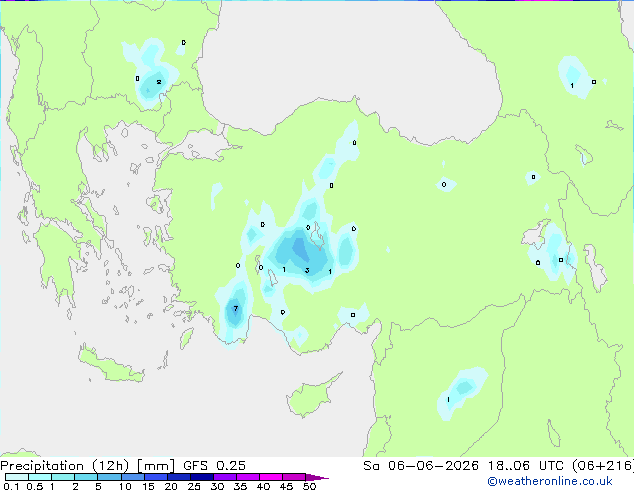Click the "0.5" legend tick label
The image size is (634, 490).
34,486
